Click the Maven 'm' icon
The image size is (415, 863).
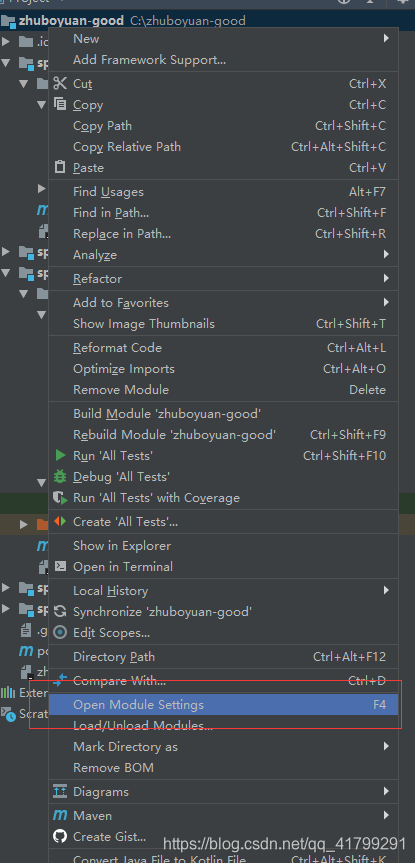(x=59, y=815)
